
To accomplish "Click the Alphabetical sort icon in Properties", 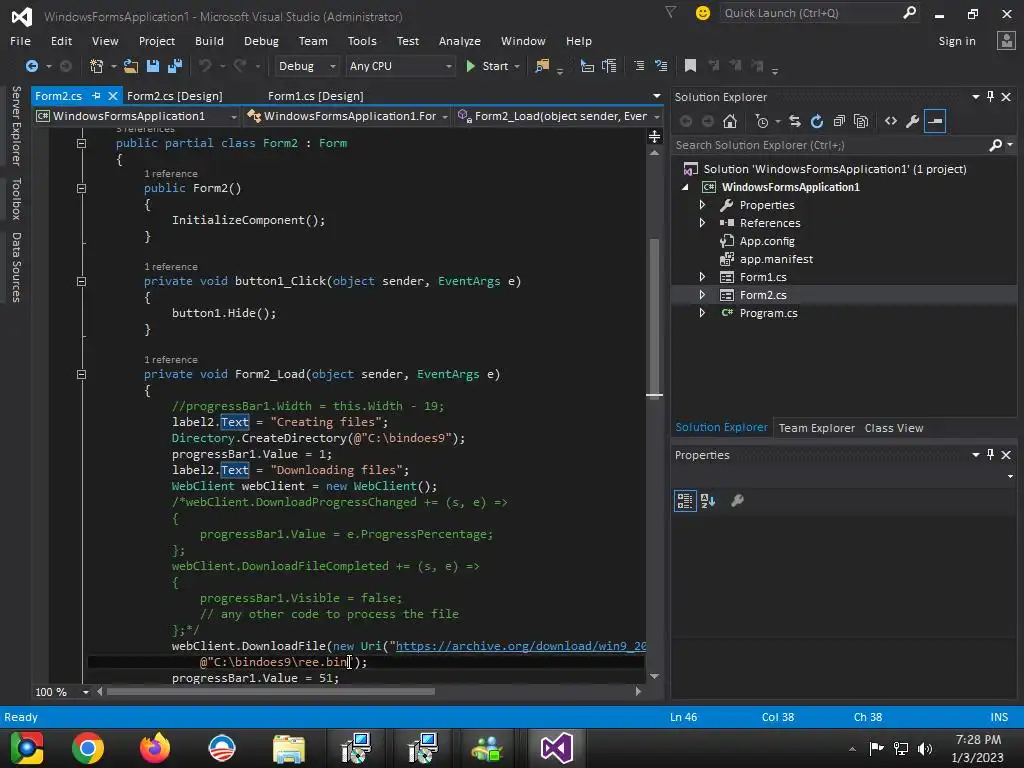I will pyautogui.click(x=708, y=501).
